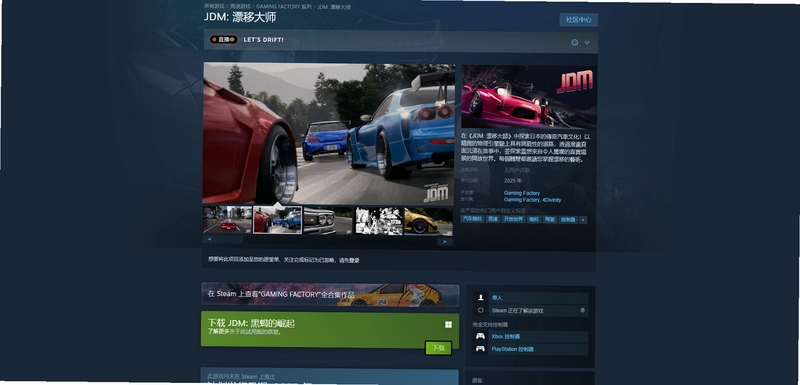The height and width of the screenshot is (385, 800).
Task: Click the thumbnail strip scrollbar handle
Action: (231, 239)
